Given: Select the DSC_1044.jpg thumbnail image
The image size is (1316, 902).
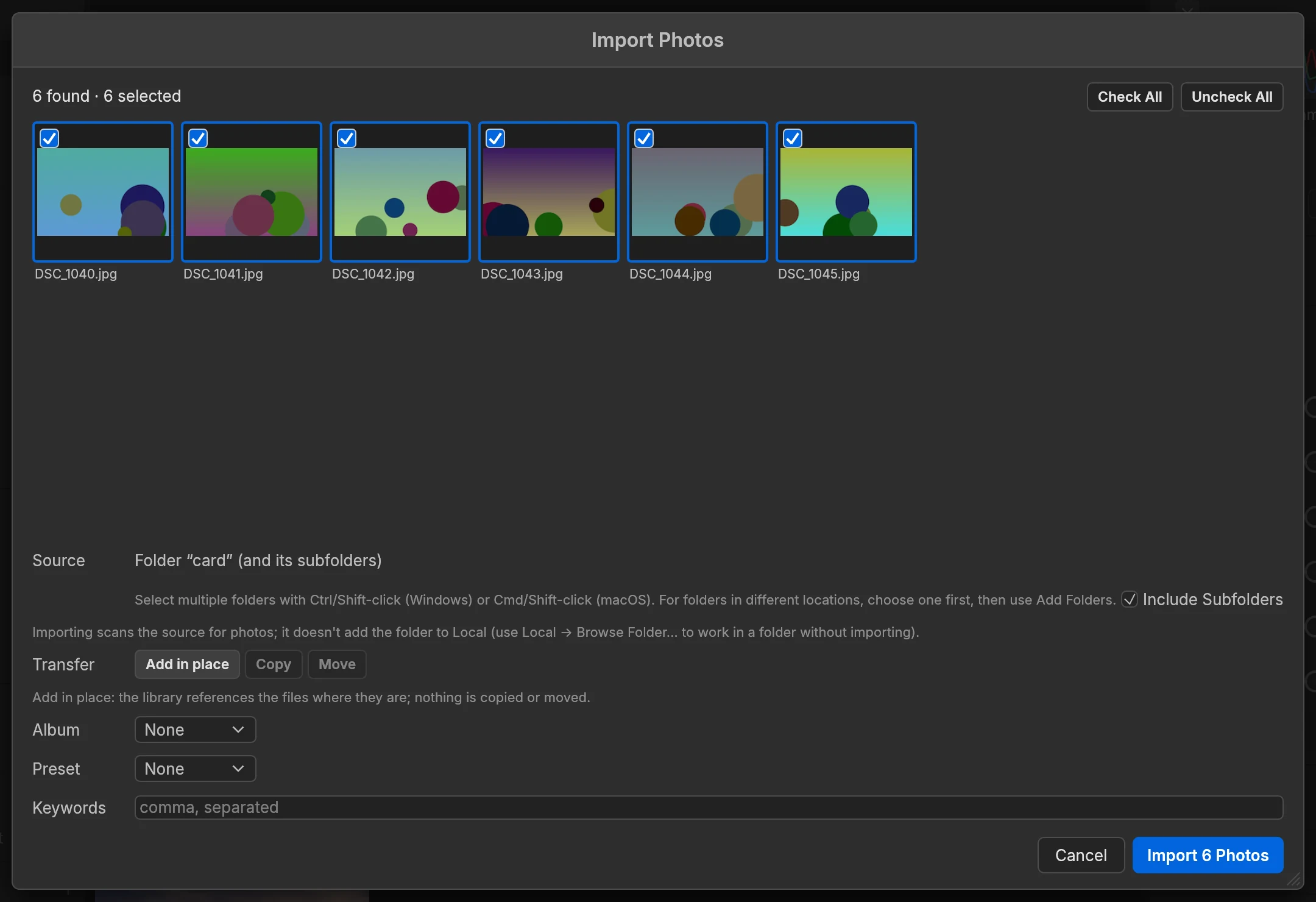Looking at the screenshot, I should click(698, 192).
